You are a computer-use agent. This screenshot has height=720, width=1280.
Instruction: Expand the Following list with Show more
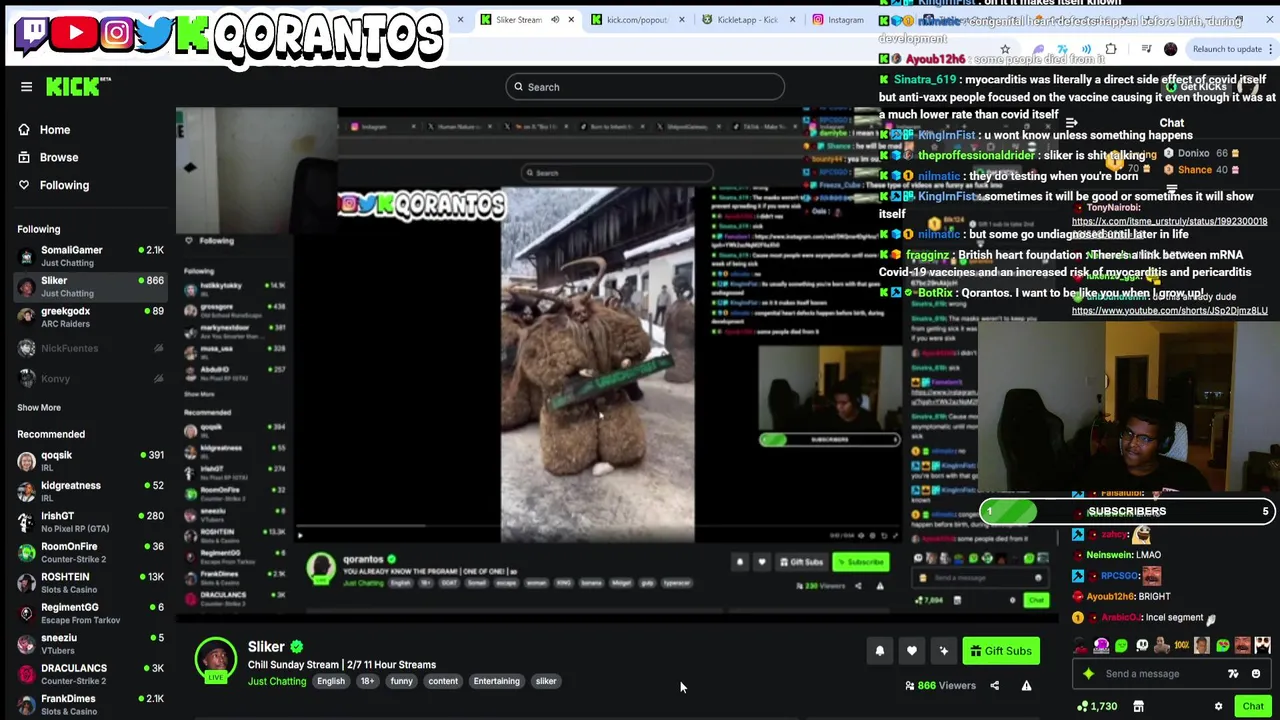(x=39, y=407)
